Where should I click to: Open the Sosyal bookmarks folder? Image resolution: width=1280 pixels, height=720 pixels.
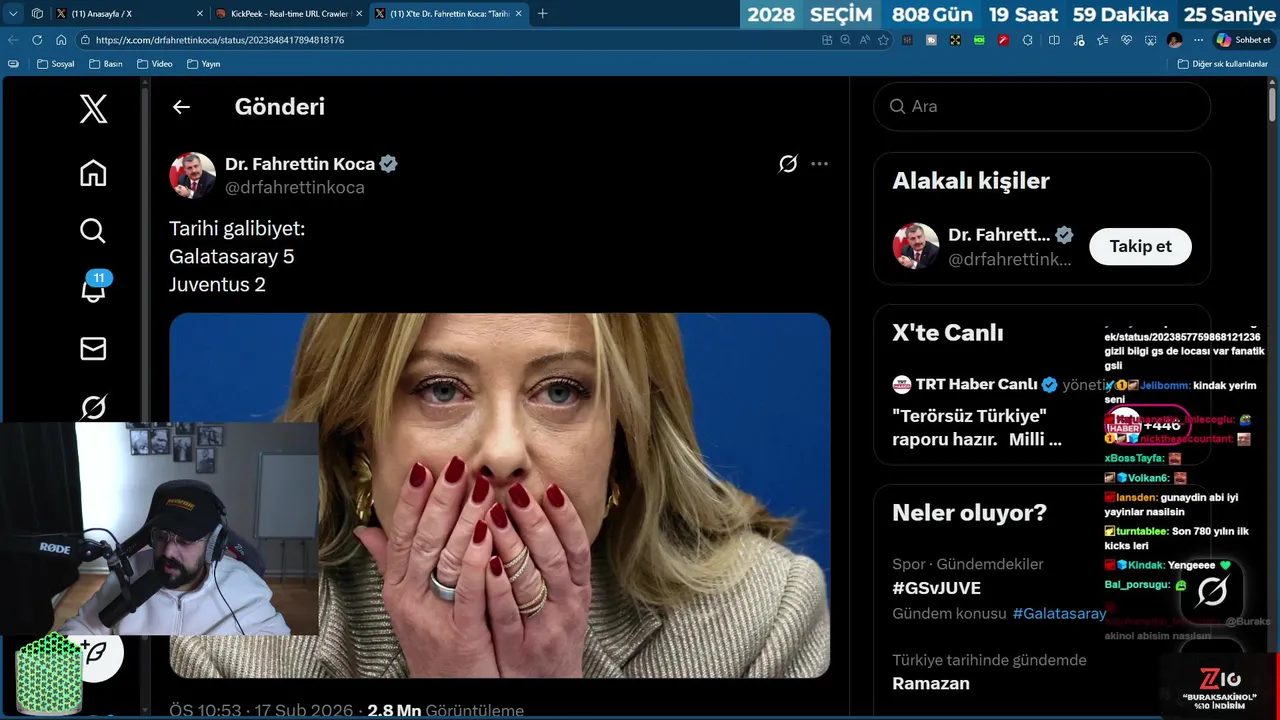click(56, 64)
